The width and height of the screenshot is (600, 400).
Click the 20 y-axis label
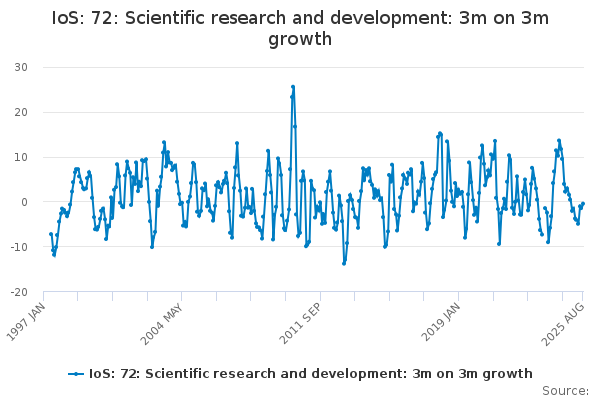[x=21, y=112]
